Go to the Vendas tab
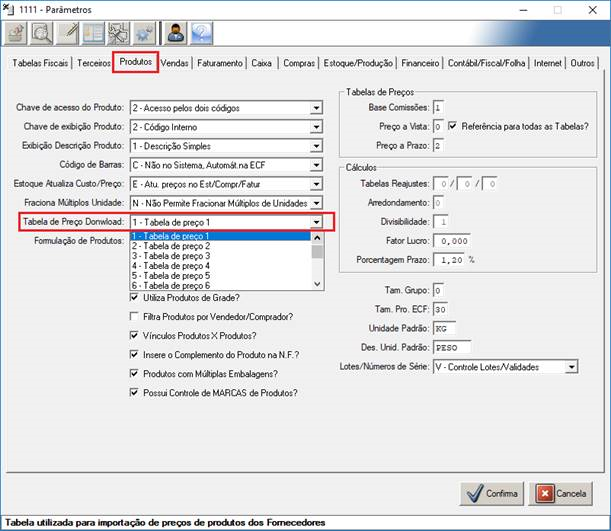Viewport: 611px width, 531px height. [174, 63]
